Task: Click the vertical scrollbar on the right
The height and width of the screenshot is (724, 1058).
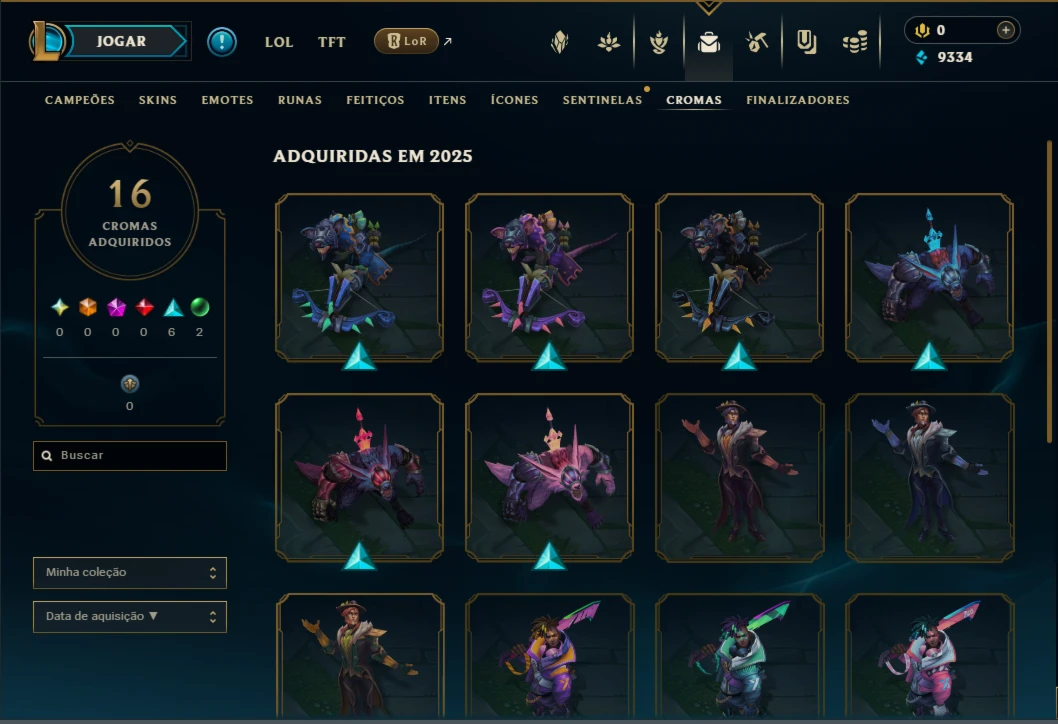Action: (x=1049, y=291)
